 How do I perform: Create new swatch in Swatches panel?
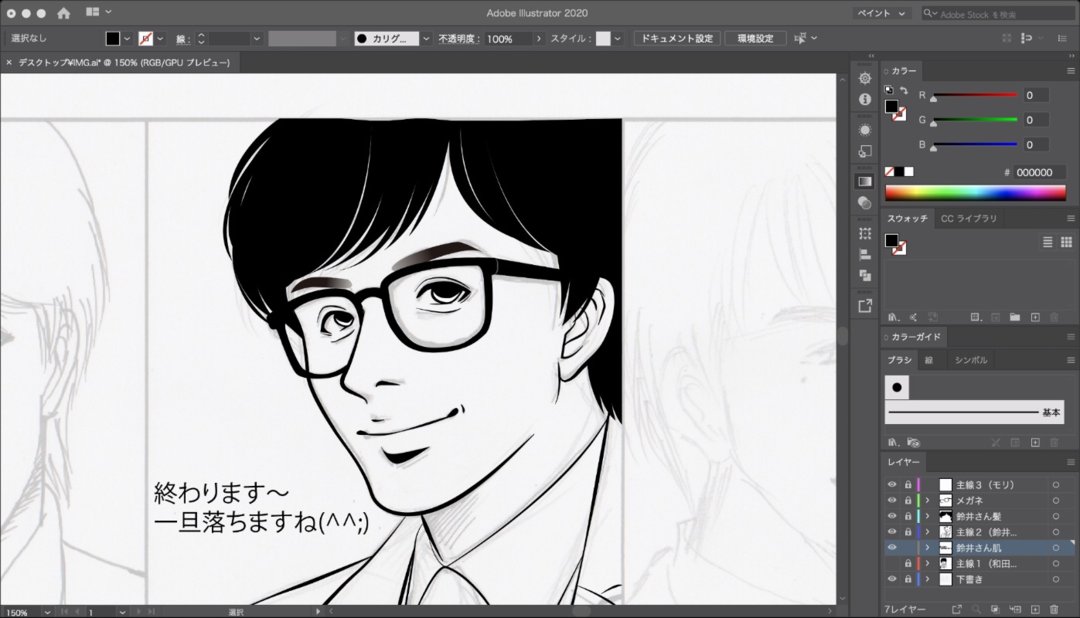point(1035,317)
